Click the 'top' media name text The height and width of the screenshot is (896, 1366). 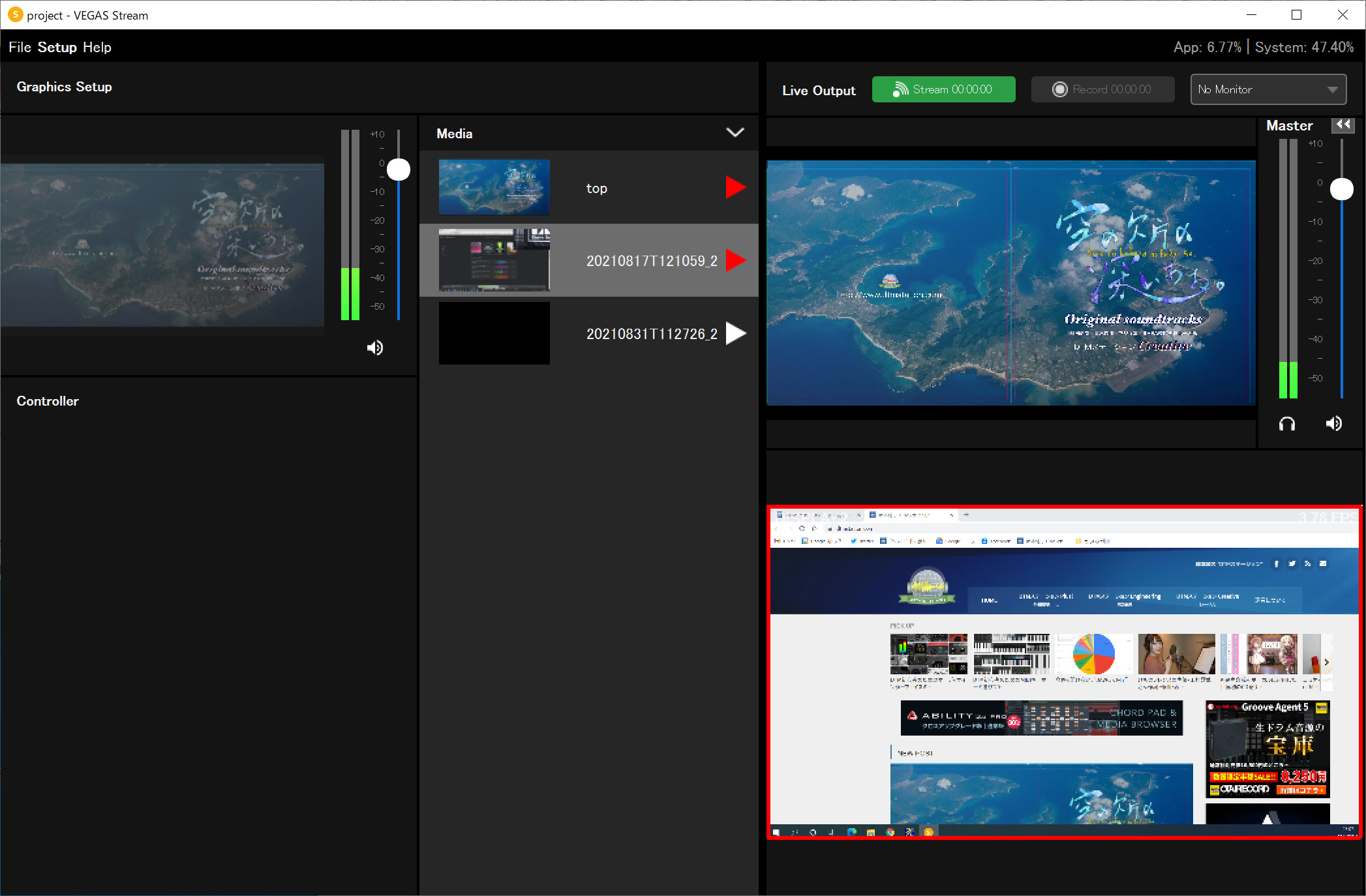click(596, 188)
